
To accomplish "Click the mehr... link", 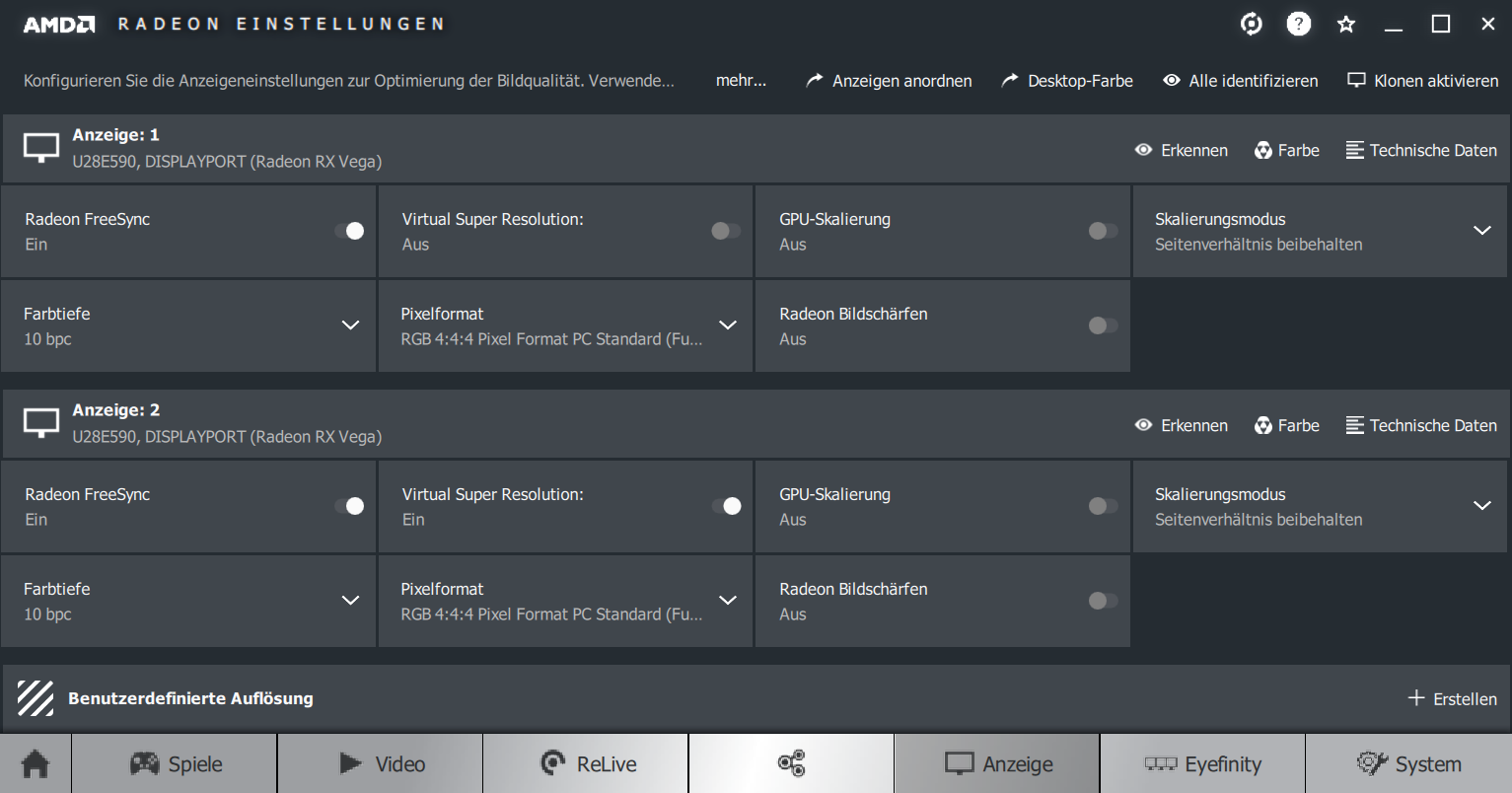I will click(741, 81).
